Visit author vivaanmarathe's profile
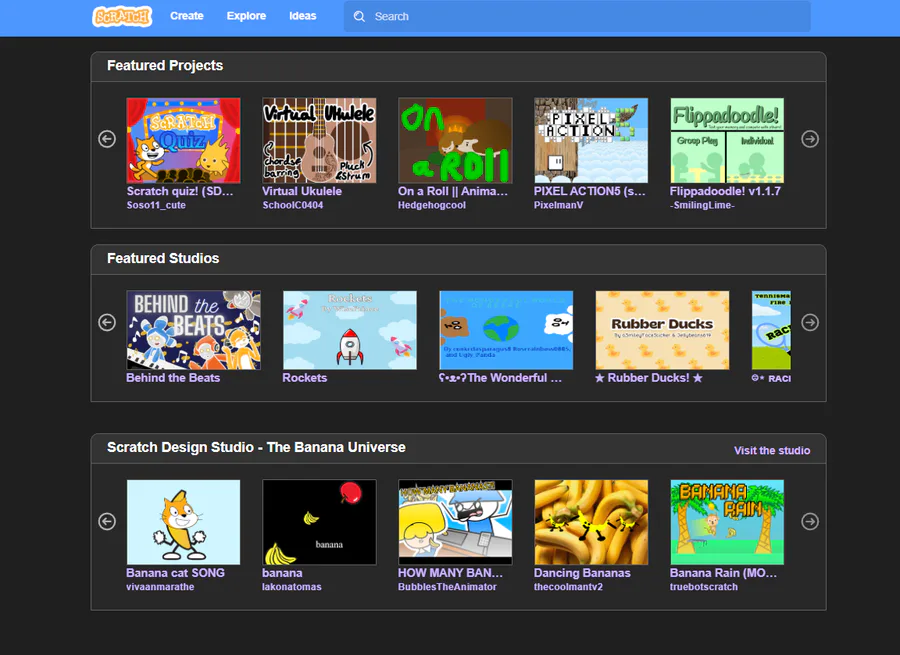 tap(160, 587)
